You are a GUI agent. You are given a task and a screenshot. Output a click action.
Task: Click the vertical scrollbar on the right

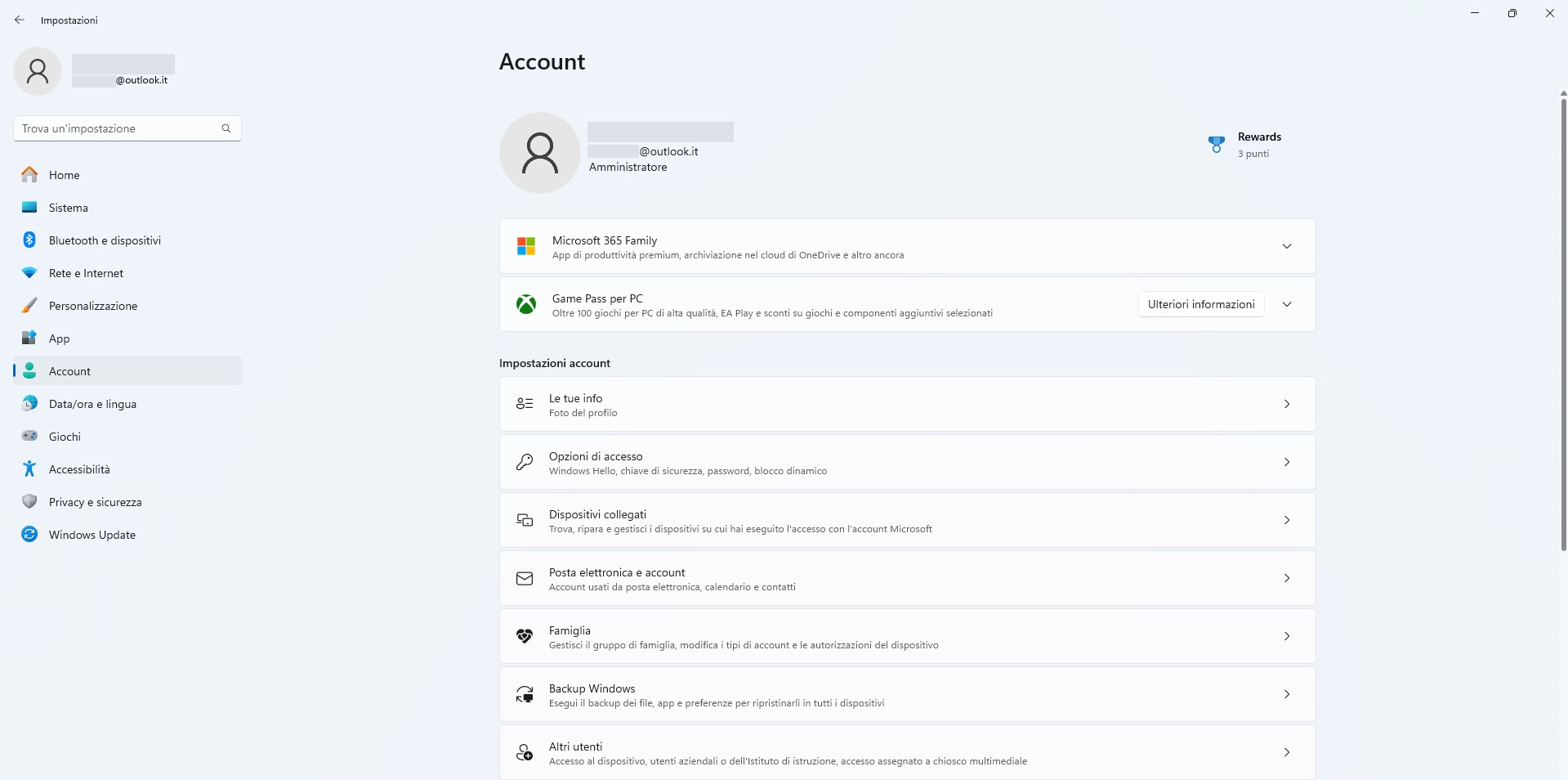click(1563, 327)
